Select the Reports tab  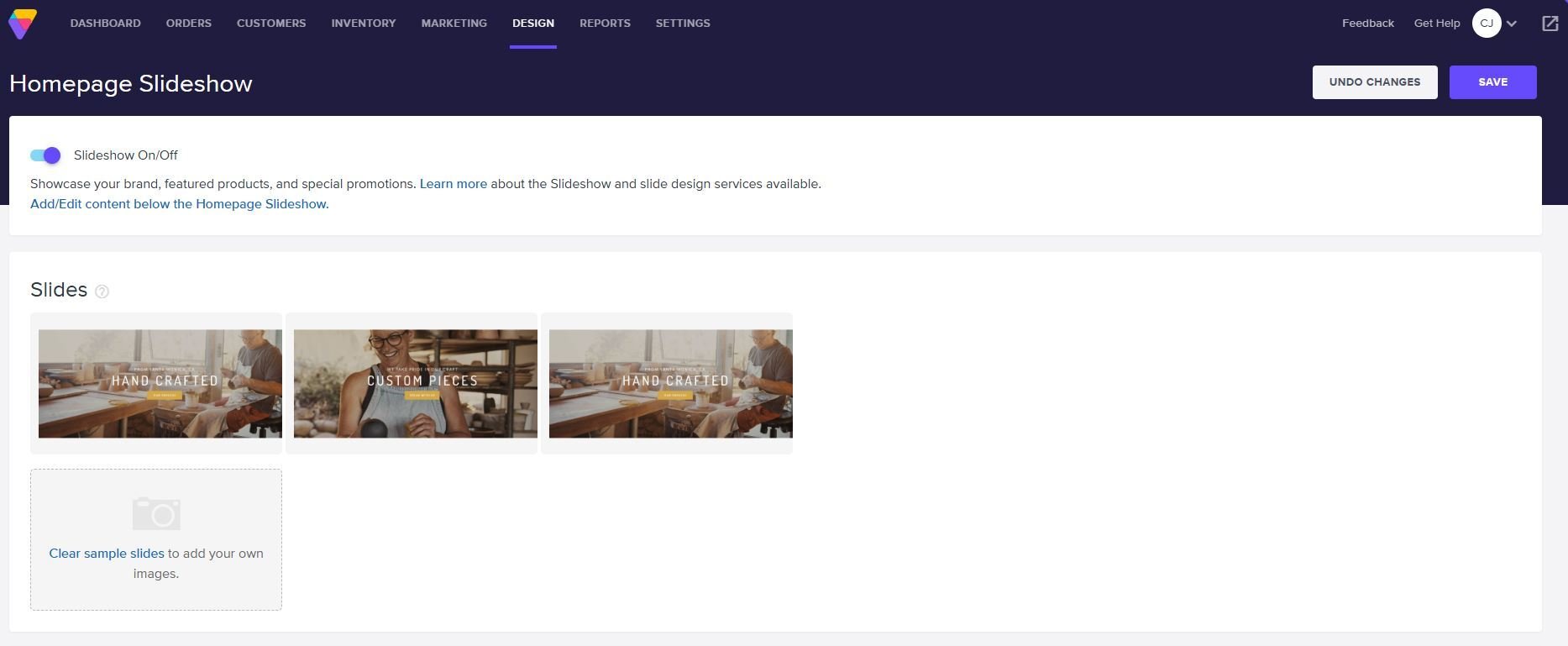pyautogui.click(x=605, y=24)
